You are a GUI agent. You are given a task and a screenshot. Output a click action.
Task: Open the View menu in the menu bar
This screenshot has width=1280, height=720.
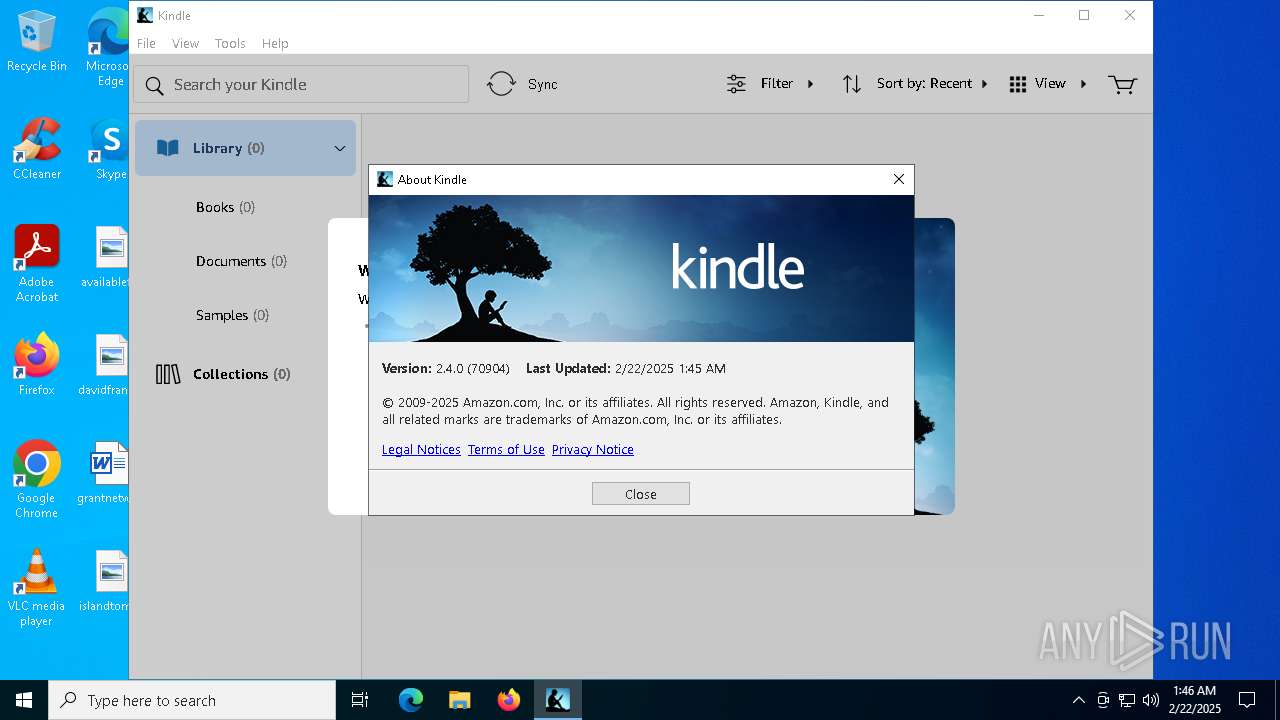tap(185, 43)
